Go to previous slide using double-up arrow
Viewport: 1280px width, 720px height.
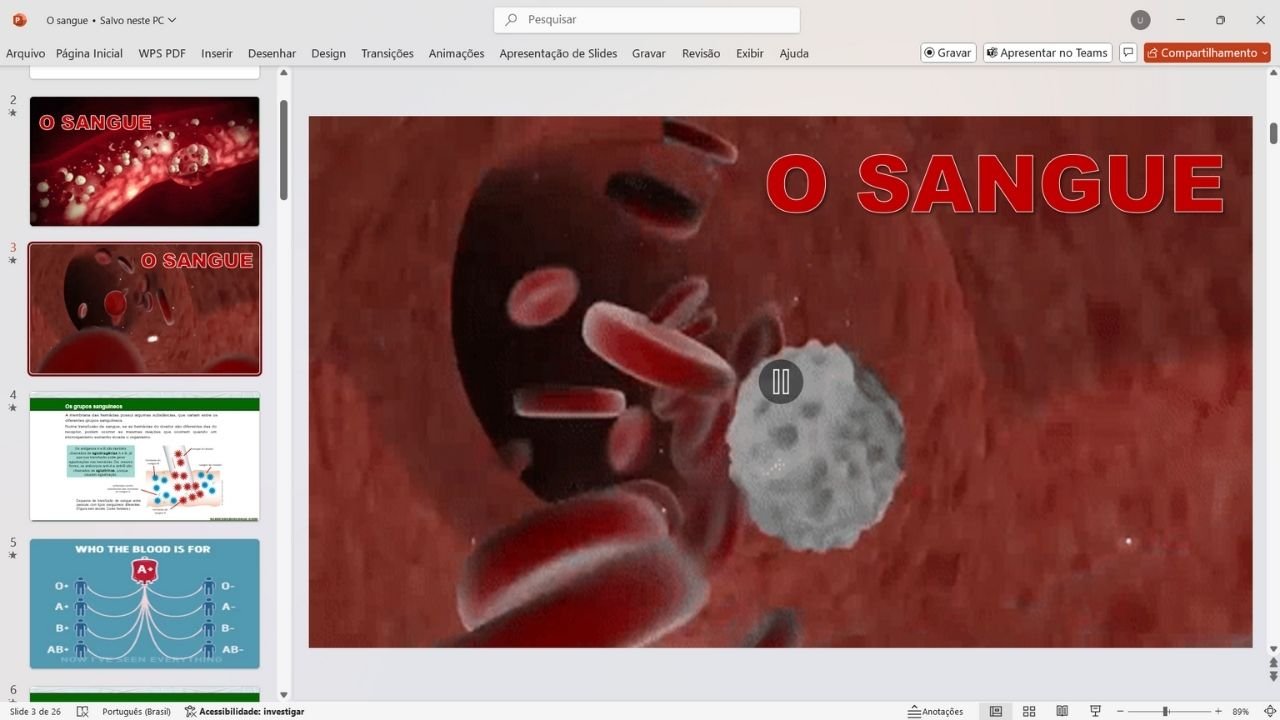[x=1273, y=663]
